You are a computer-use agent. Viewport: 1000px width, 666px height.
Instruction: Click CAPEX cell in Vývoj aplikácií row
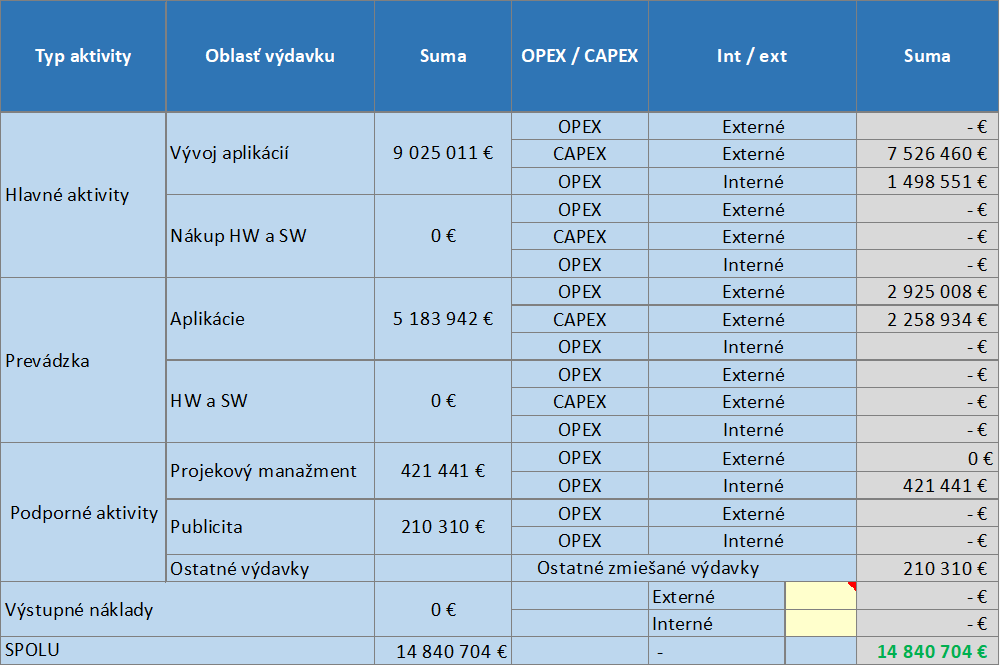coord(580,154)
